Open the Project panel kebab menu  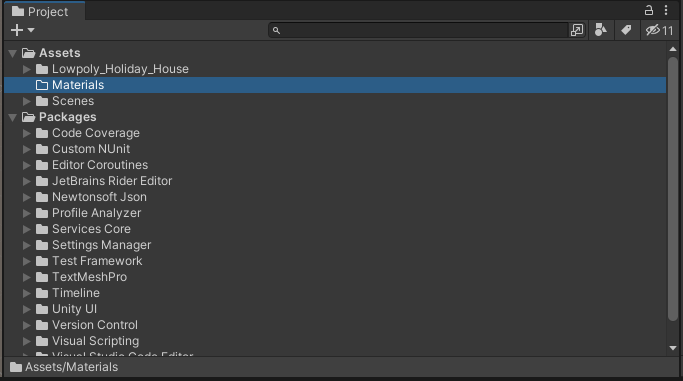666,10
